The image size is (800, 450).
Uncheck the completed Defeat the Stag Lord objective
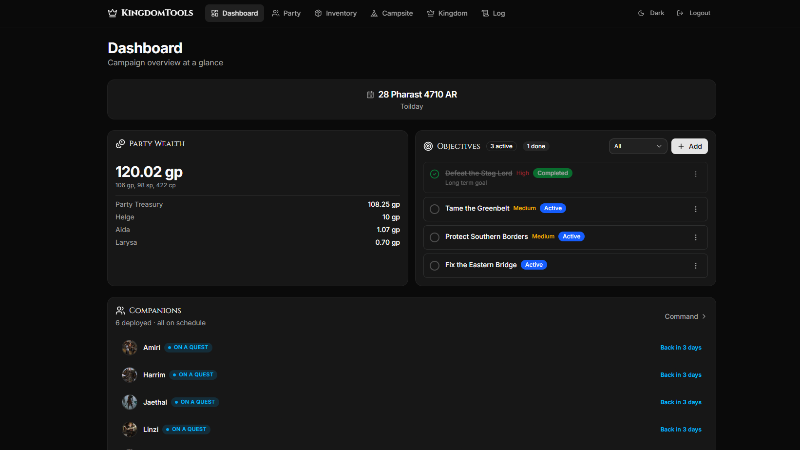click(x=434, y=174)
